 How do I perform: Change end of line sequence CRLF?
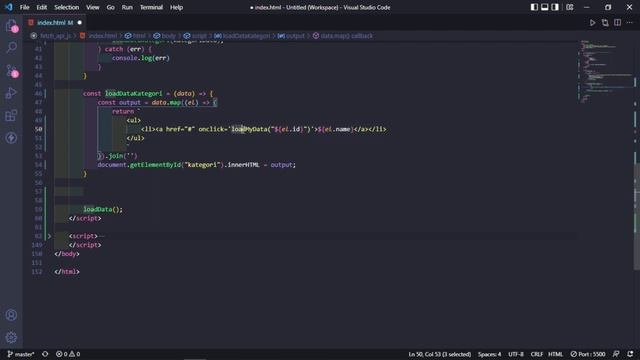pyautogui.click(x=537, y=354)
